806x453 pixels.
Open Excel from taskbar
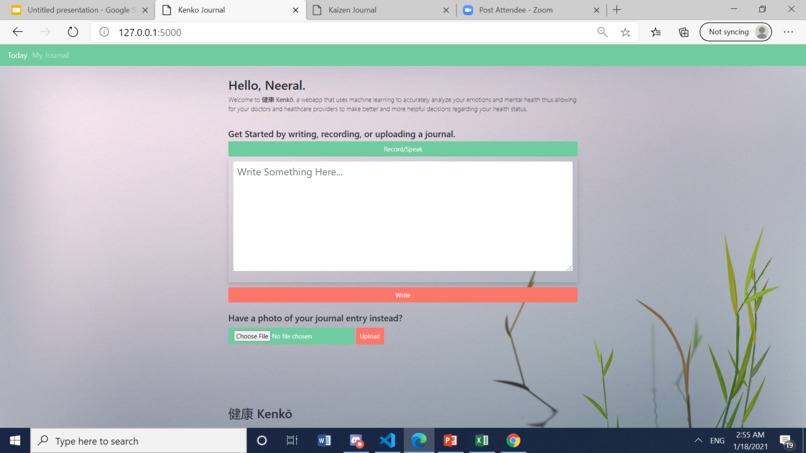click(482, 441)
